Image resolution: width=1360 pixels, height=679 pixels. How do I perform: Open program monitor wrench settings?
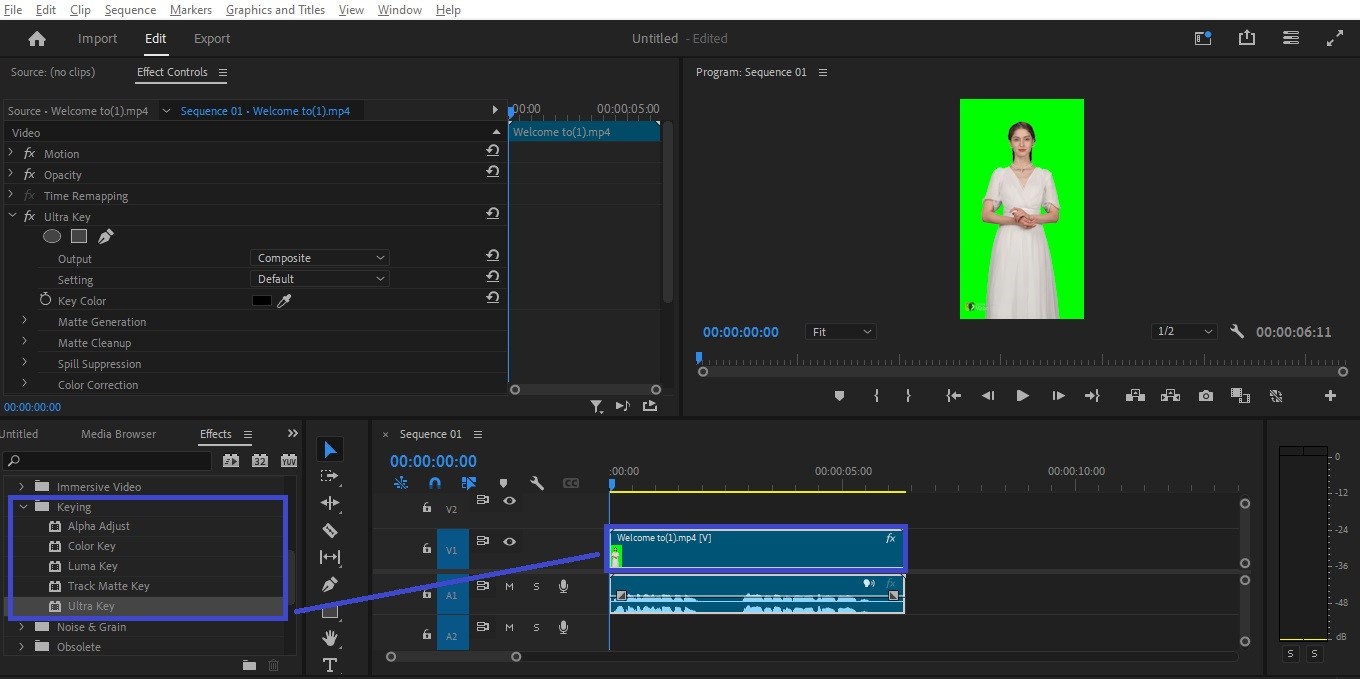click(x=1237, y=331)
